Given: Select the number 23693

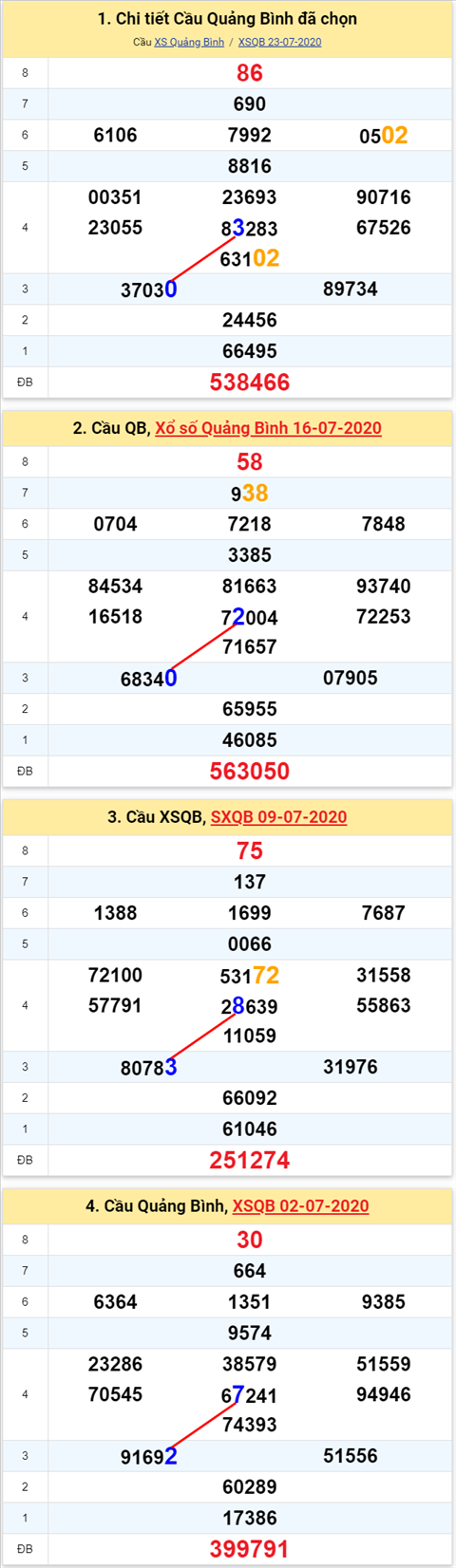Looking at the screenshot, I should [250, 197].
